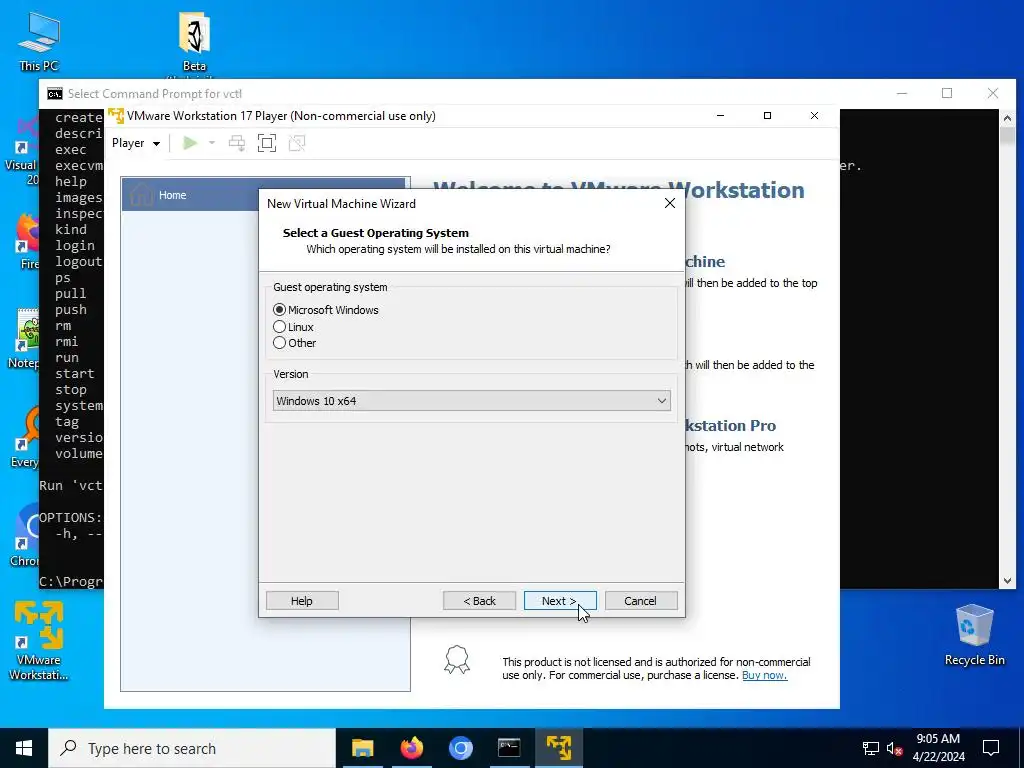Click the Next button in the wizard
The image size is (1024, 768).
tap(560, 601)
